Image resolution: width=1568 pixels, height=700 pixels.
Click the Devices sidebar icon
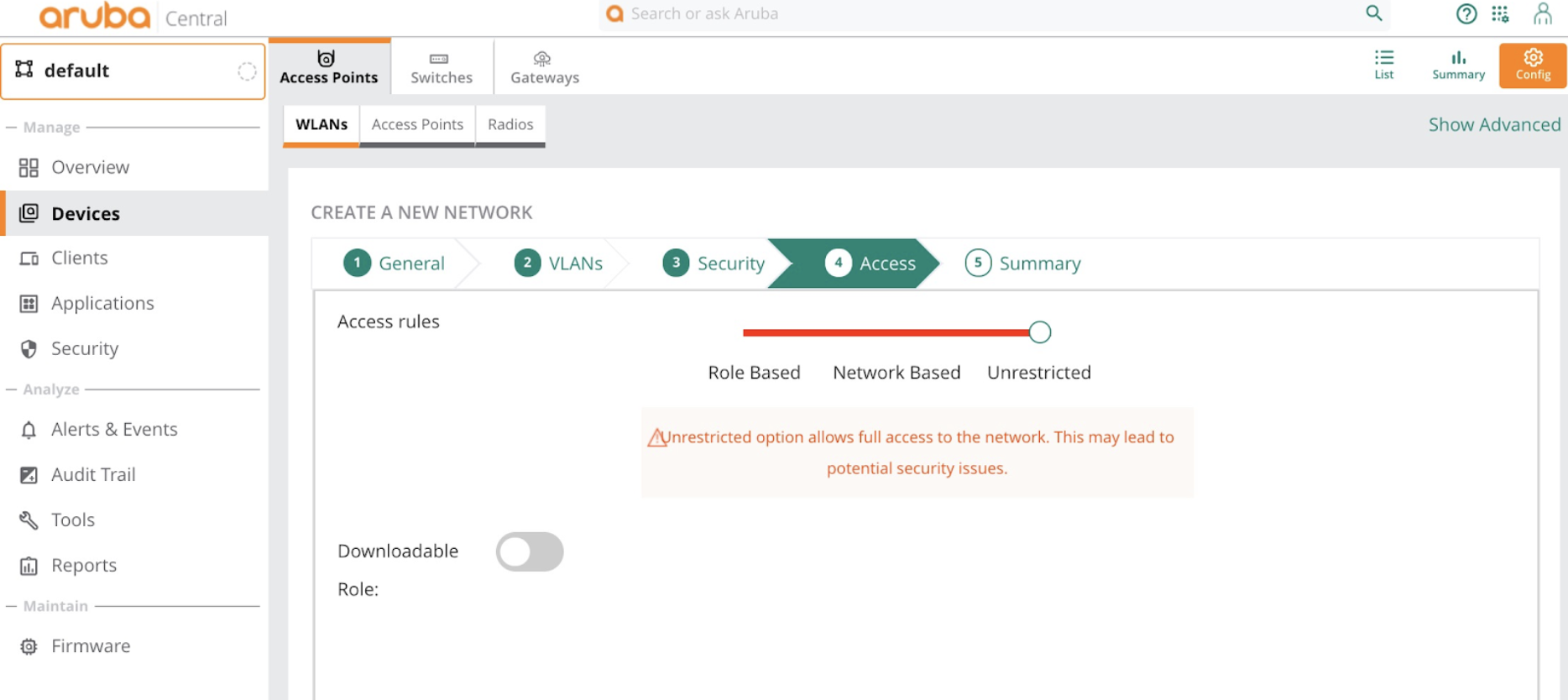(x=29, y=213)
